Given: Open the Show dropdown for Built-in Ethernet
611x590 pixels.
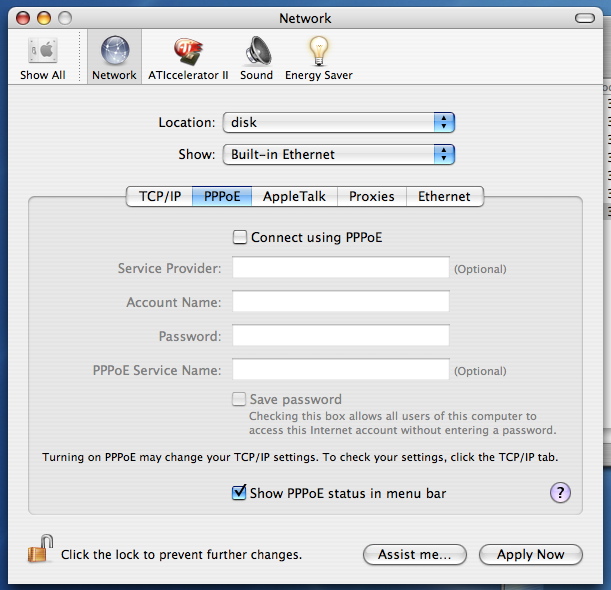Looking at the screenshot, I should click(x=339, y=154).
